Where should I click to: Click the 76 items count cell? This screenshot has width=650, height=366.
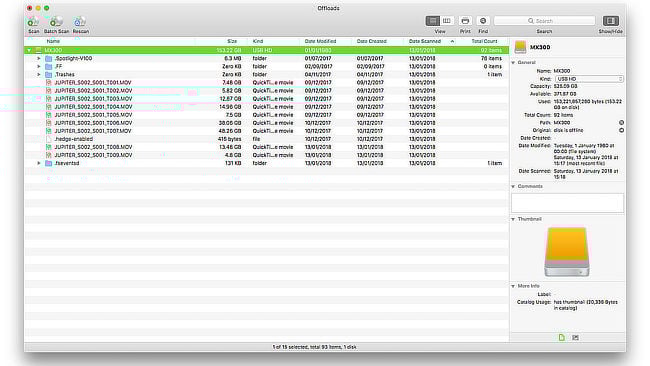pos(491,58)
